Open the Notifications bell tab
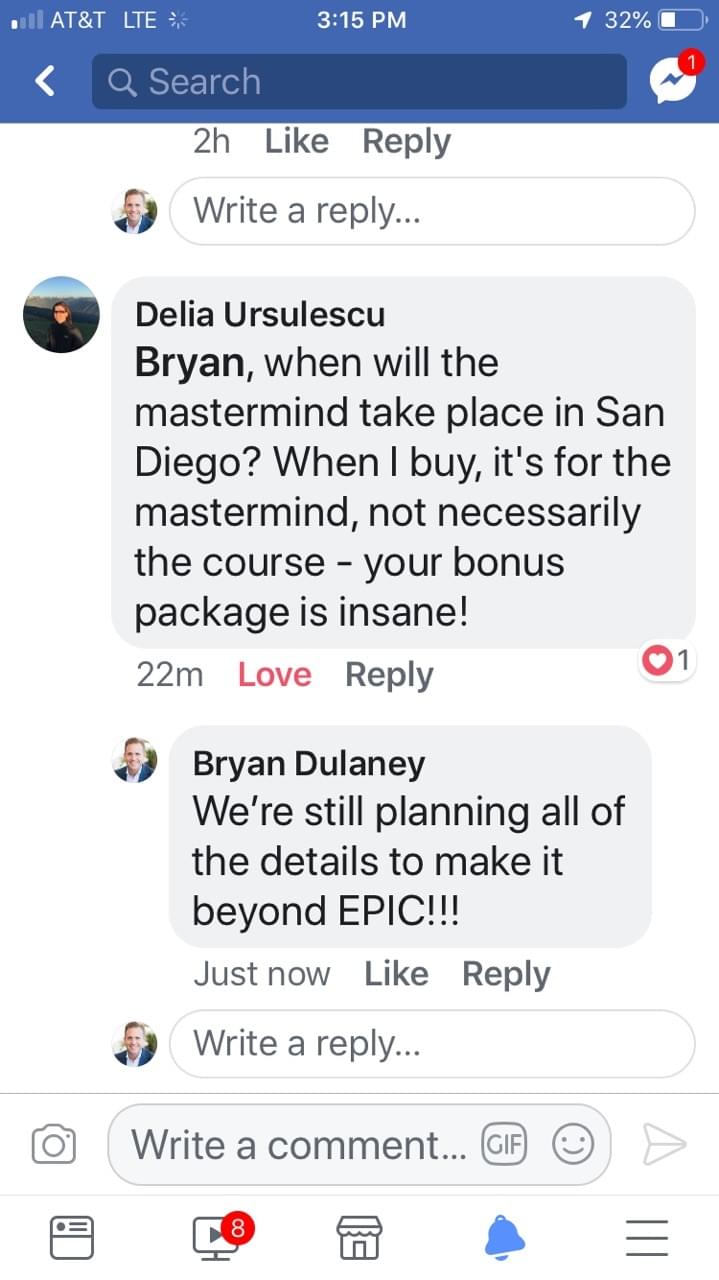The width and height of the screenshot is (719, 1280). pos(504,1237)
